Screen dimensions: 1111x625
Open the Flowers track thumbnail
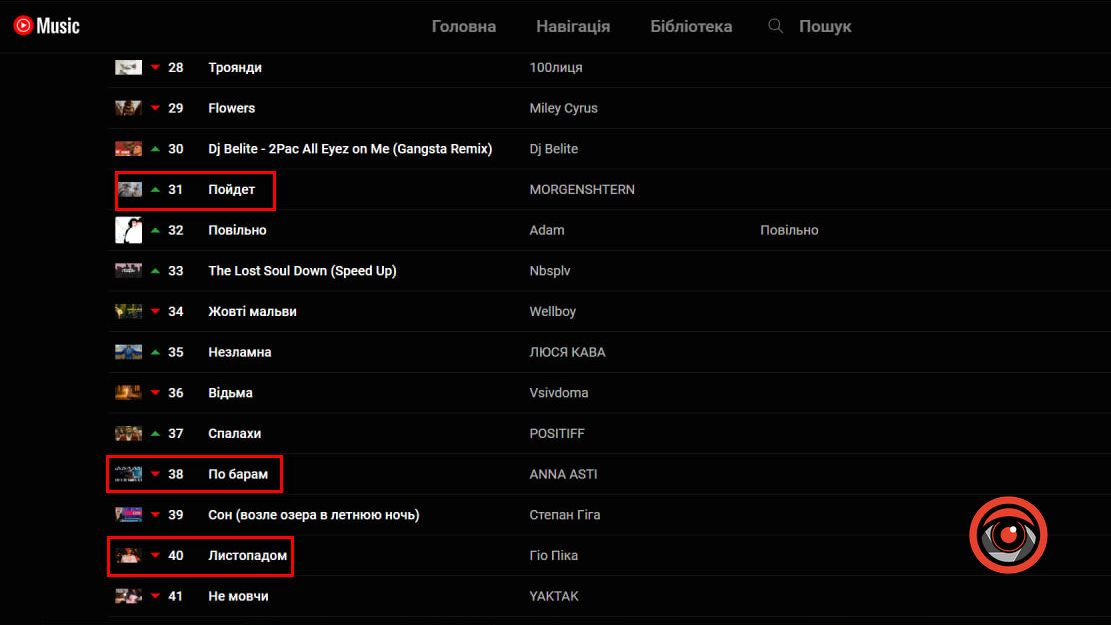tap(128, 108)
